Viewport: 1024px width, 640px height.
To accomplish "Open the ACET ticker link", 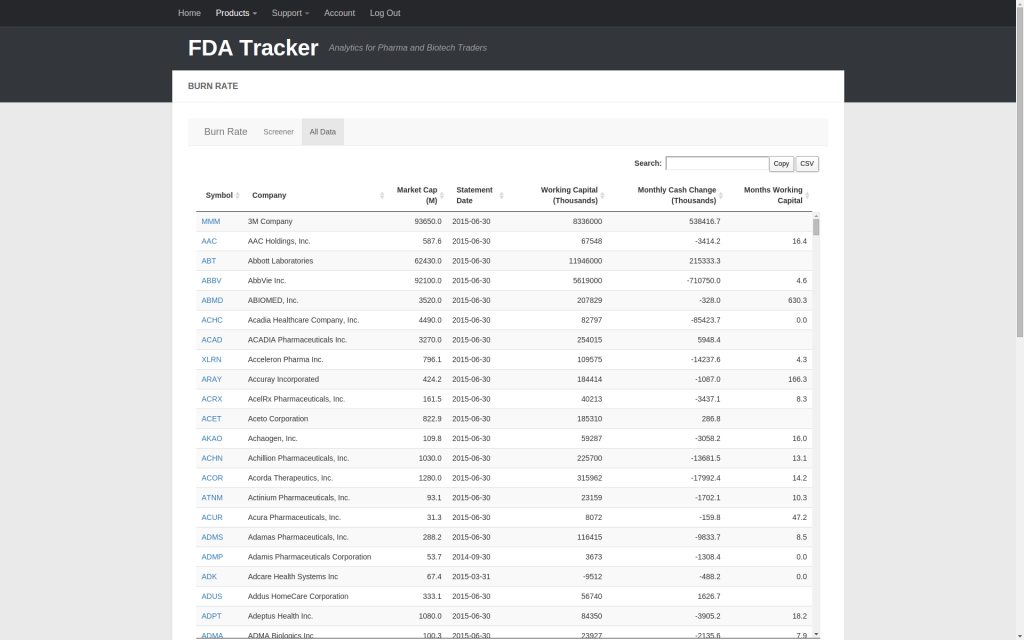I will (212, 419).
